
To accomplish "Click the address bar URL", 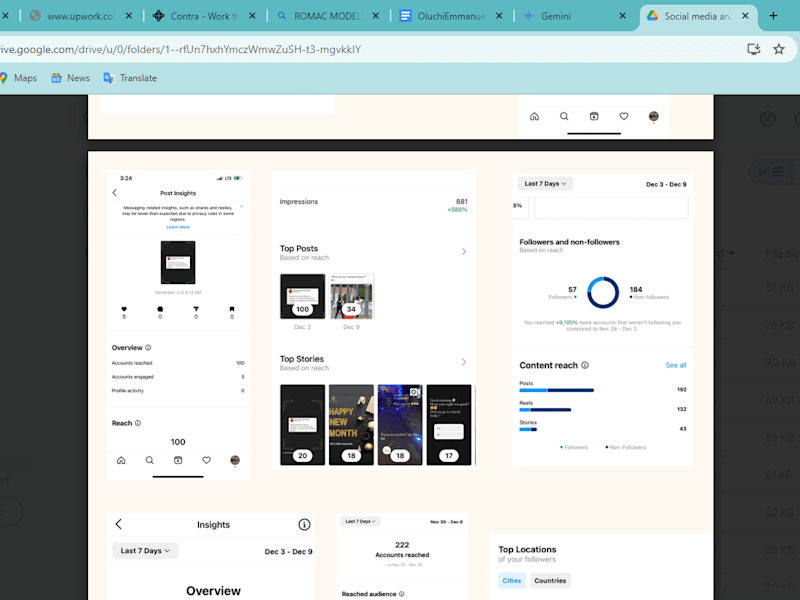I will [x=180, y=49].
